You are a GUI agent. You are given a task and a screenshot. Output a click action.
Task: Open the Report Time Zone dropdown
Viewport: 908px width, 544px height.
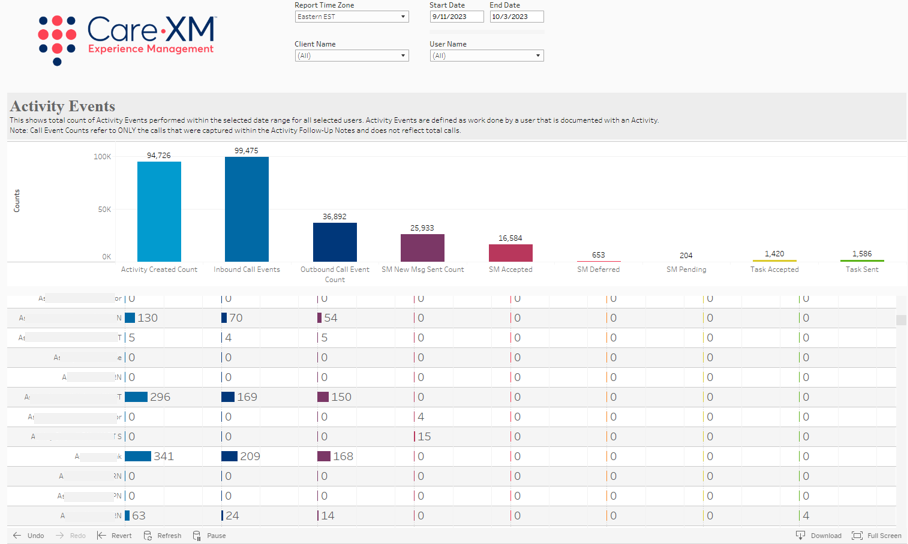tap(351, 17)
